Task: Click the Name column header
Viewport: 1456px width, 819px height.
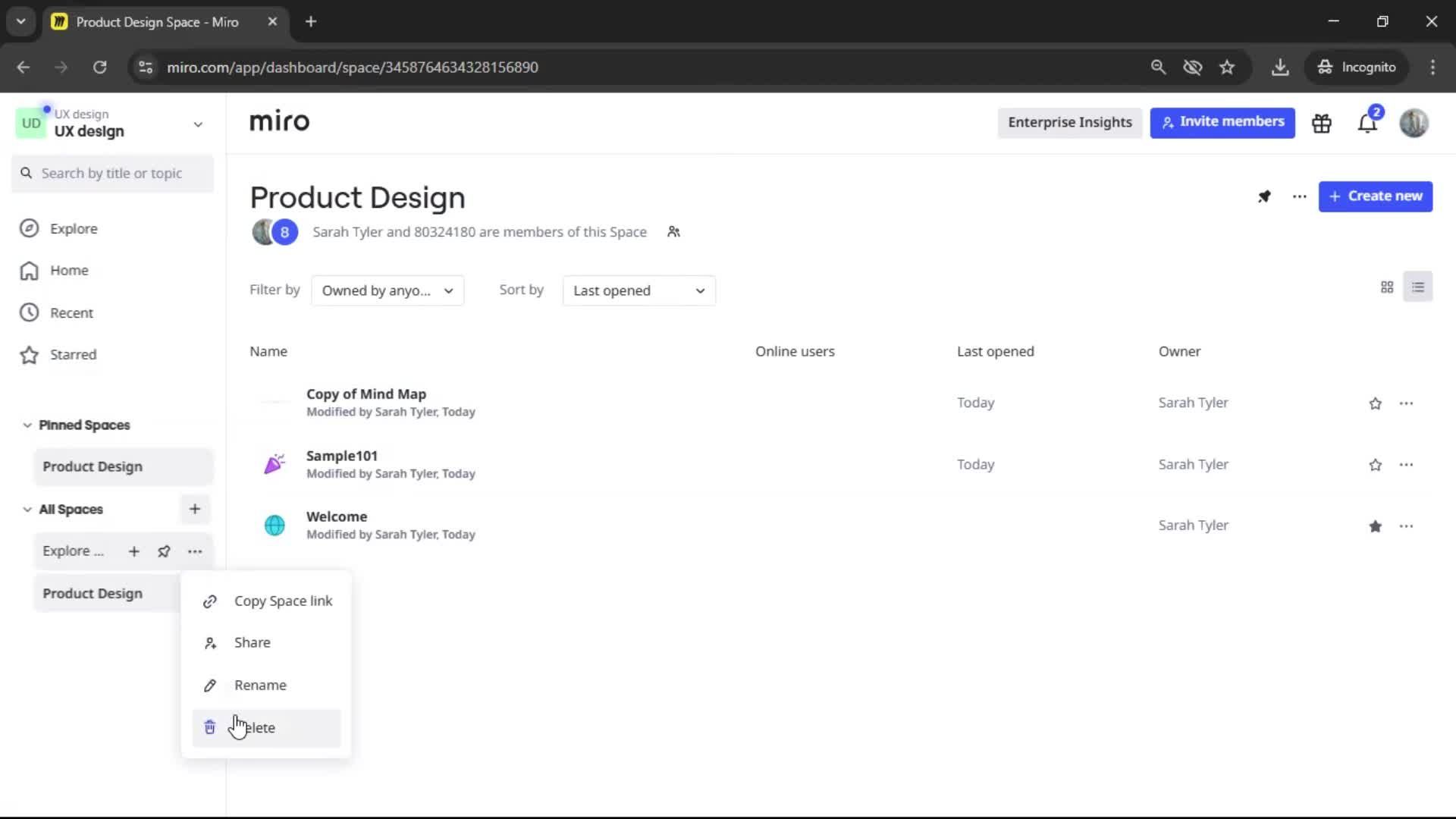Action: point(268,352)
